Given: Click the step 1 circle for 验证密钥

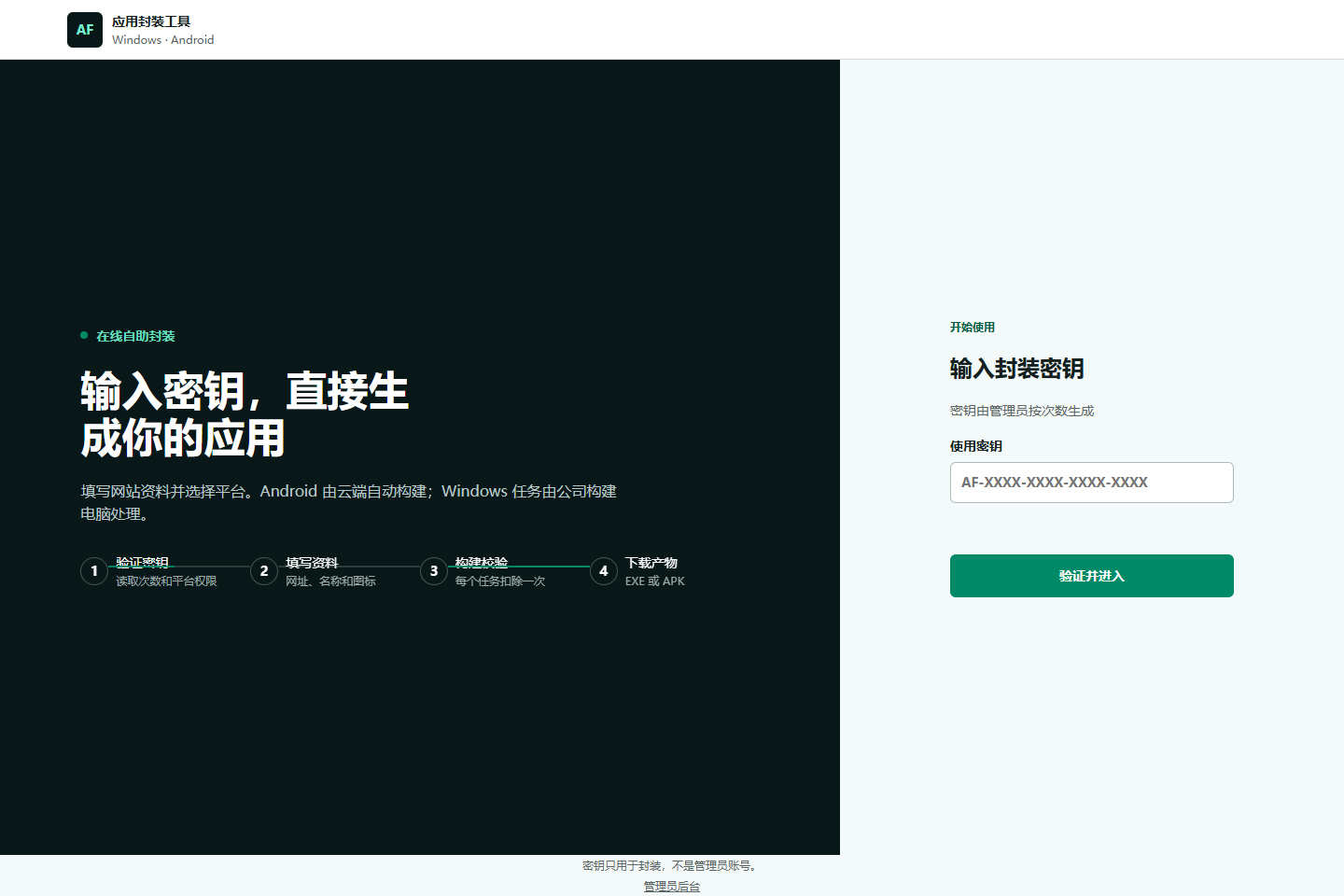Looking at the screenshot, I should (x=94, y=571).
